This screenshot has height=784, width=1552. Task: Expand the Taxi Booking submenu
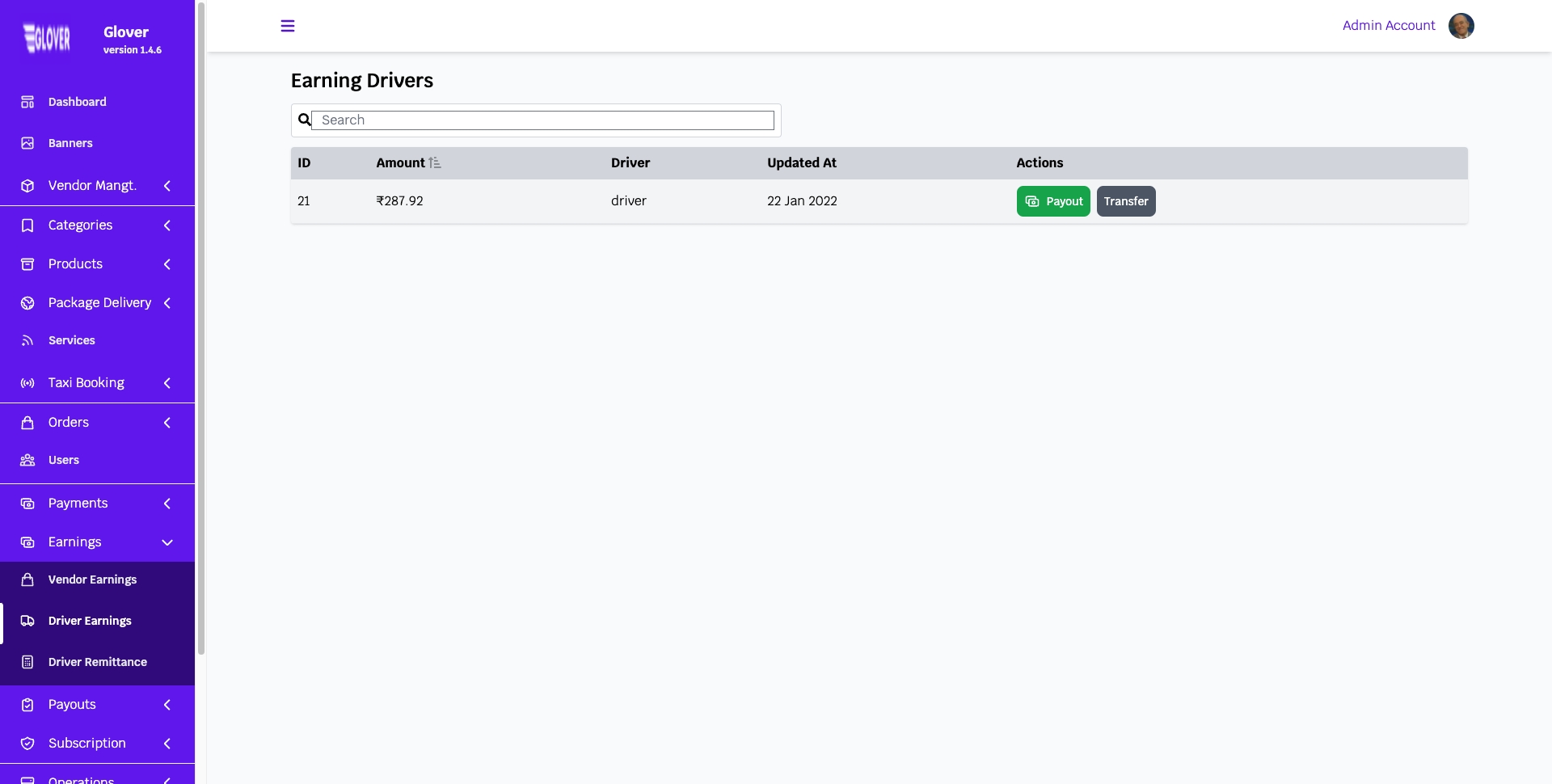pyautogui.click(x=167, y=383)
